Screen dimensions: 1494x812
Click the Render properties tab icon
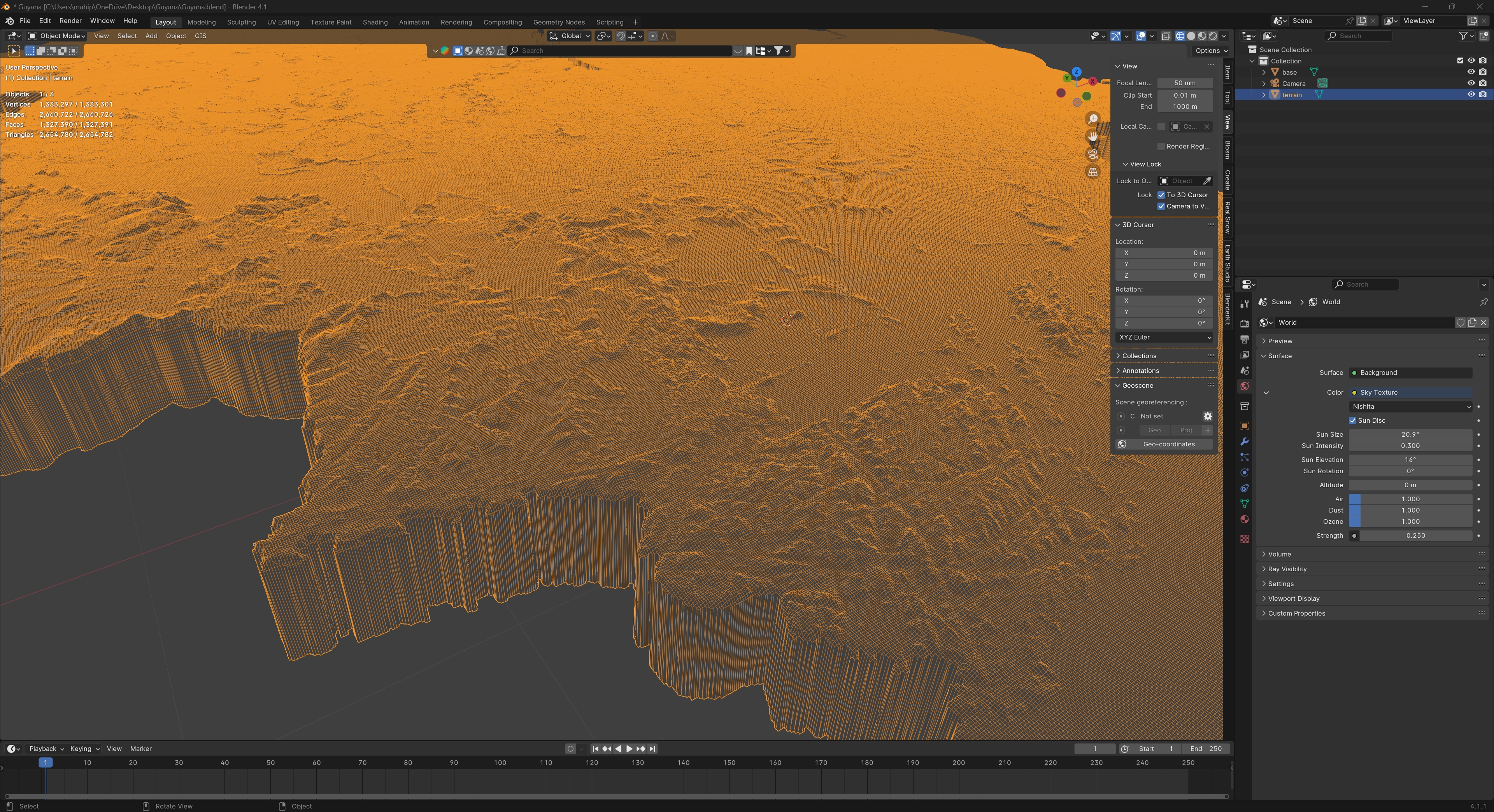pos(1244,324)
